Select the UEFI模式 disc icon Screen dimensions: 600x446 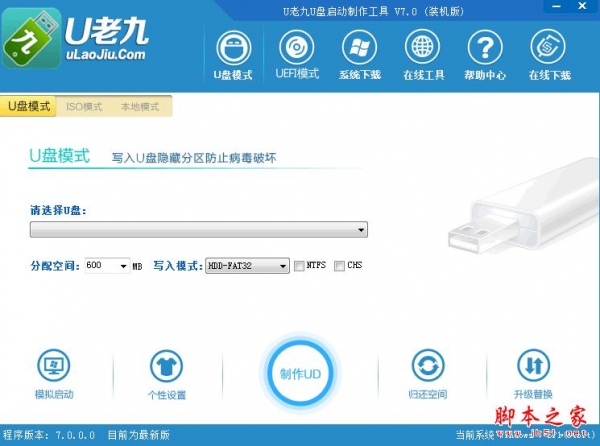click(297, 48)
